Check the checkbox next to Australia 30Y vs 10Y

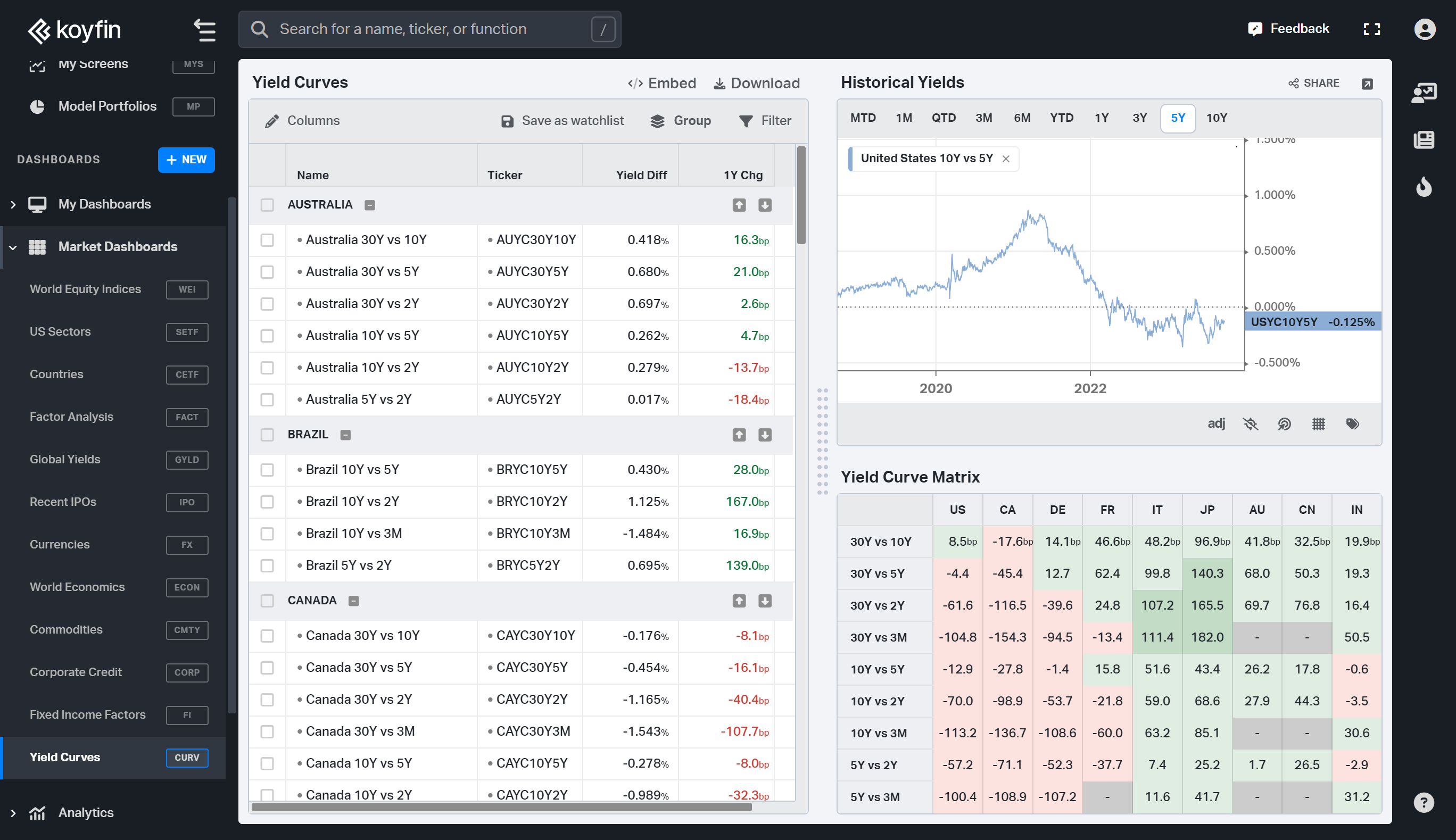[267, 240]
